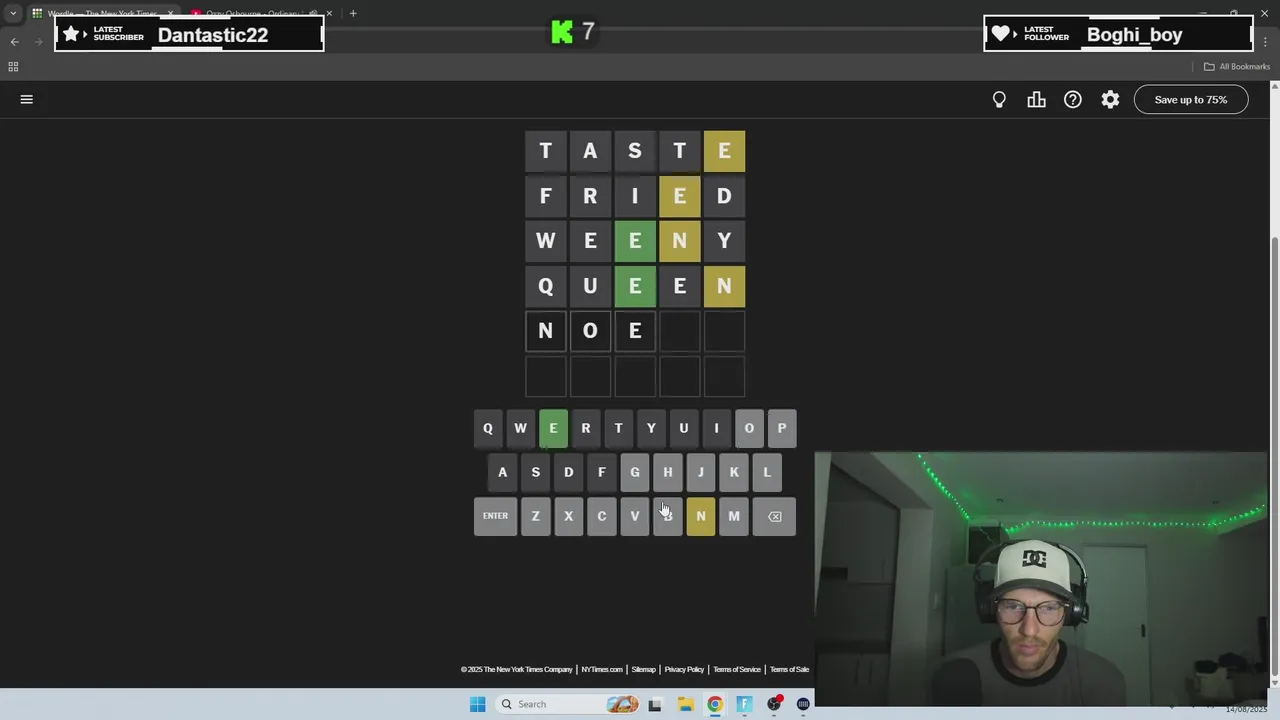Click the T key on the Wordle keyboard
Viewport: 1280px width, 720px height.
coord(618,428)
